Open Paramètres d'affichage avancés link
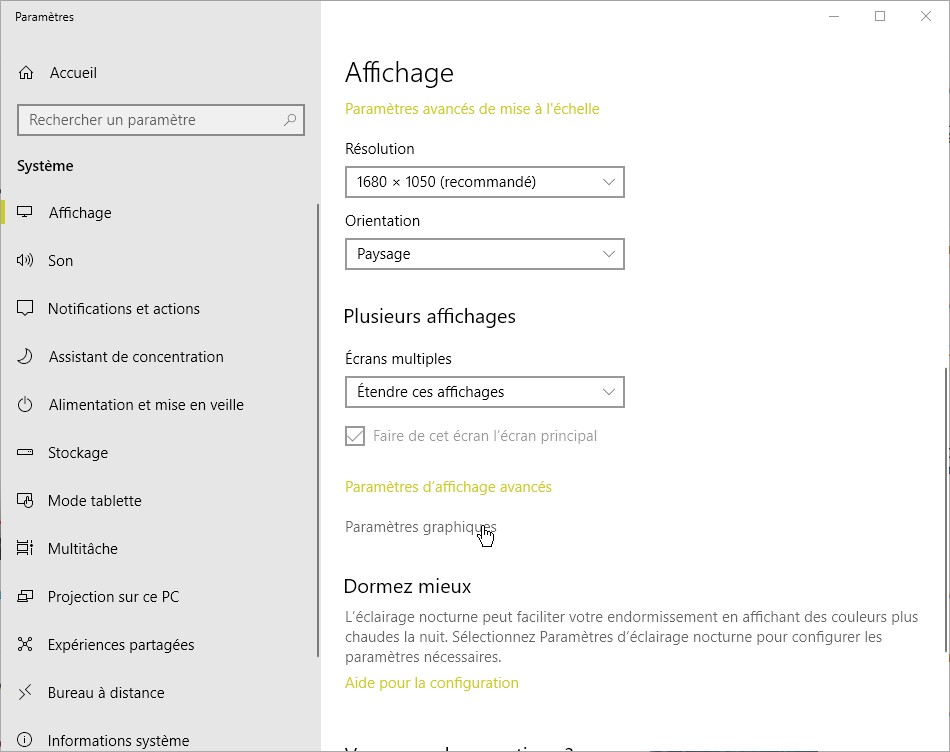950x752 pixels. point(448,487)
